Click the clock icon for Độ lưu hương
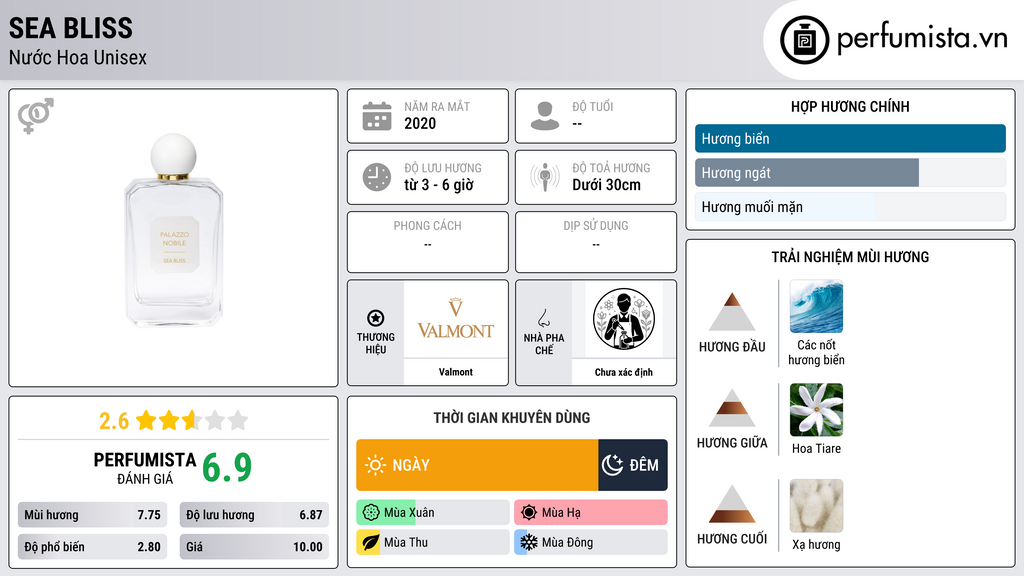This screenshot has height=576, width=1024. tap(377, 177)
